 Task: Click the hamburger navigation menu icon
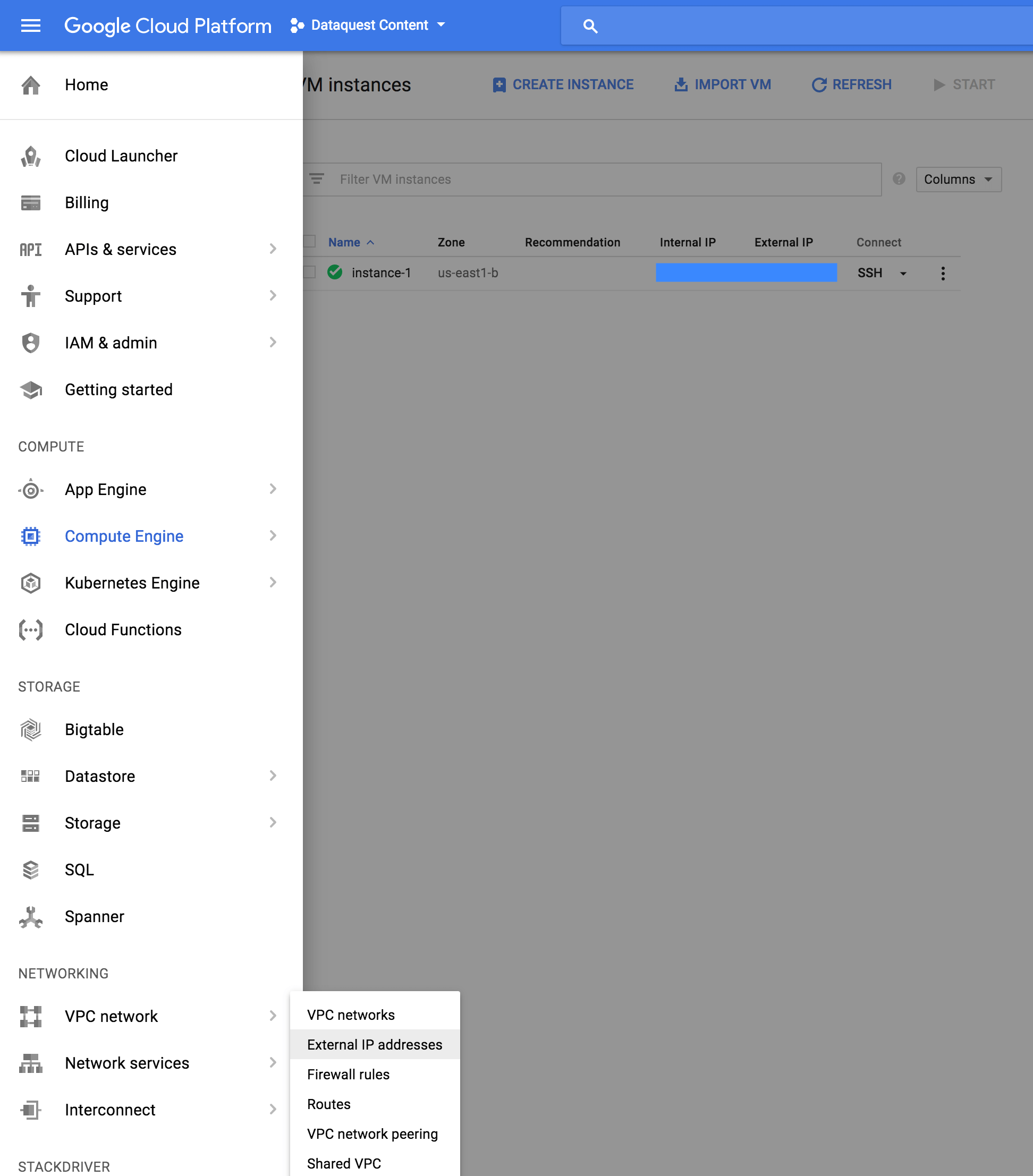coord(30,25)
